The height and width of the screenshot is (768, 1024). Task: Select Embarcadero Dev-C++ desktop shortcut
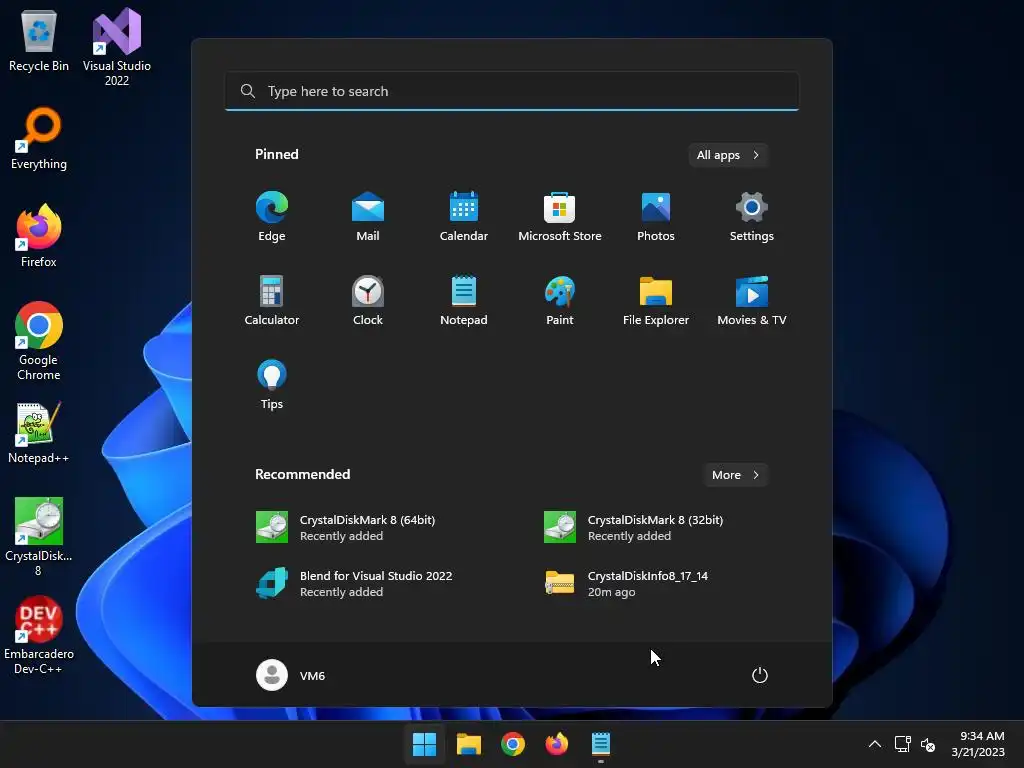coord(39,635)
